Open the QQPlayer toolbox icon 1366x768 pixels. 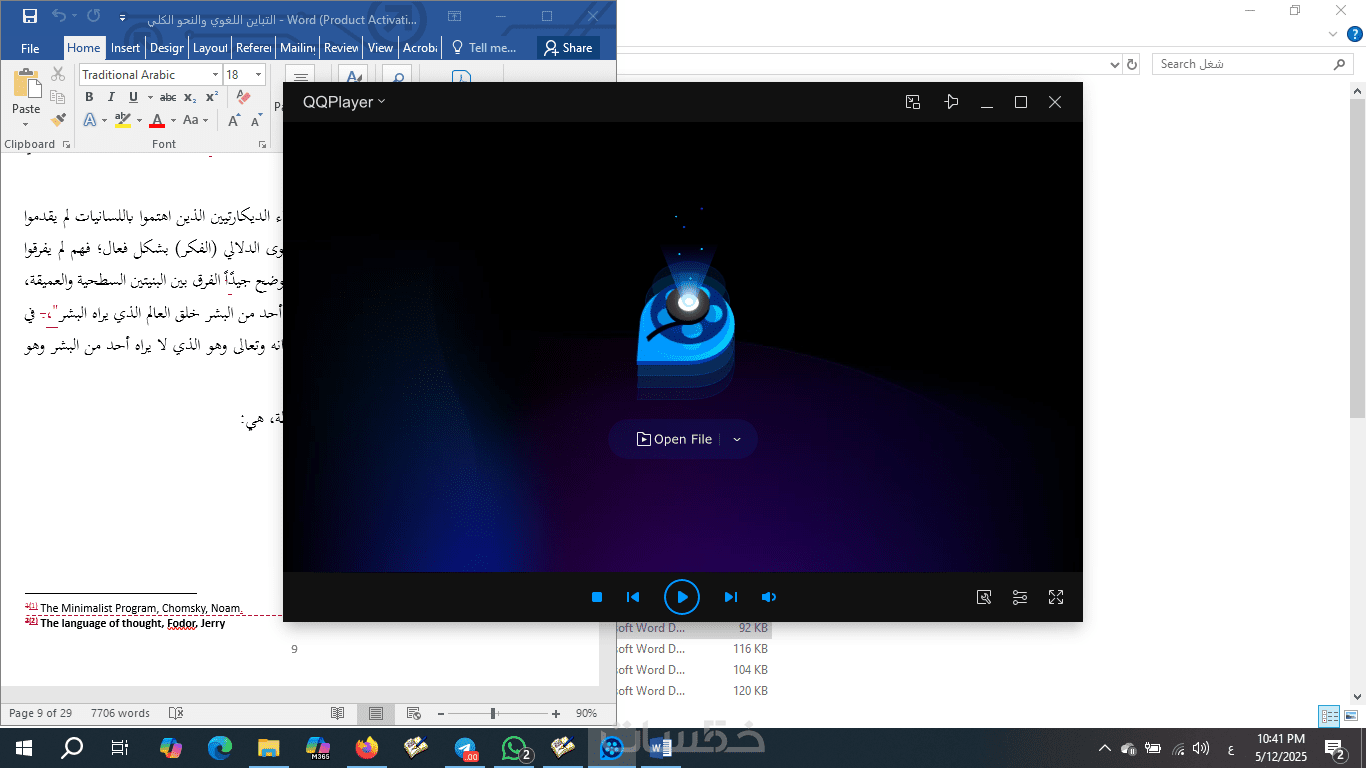pos(984,597)
